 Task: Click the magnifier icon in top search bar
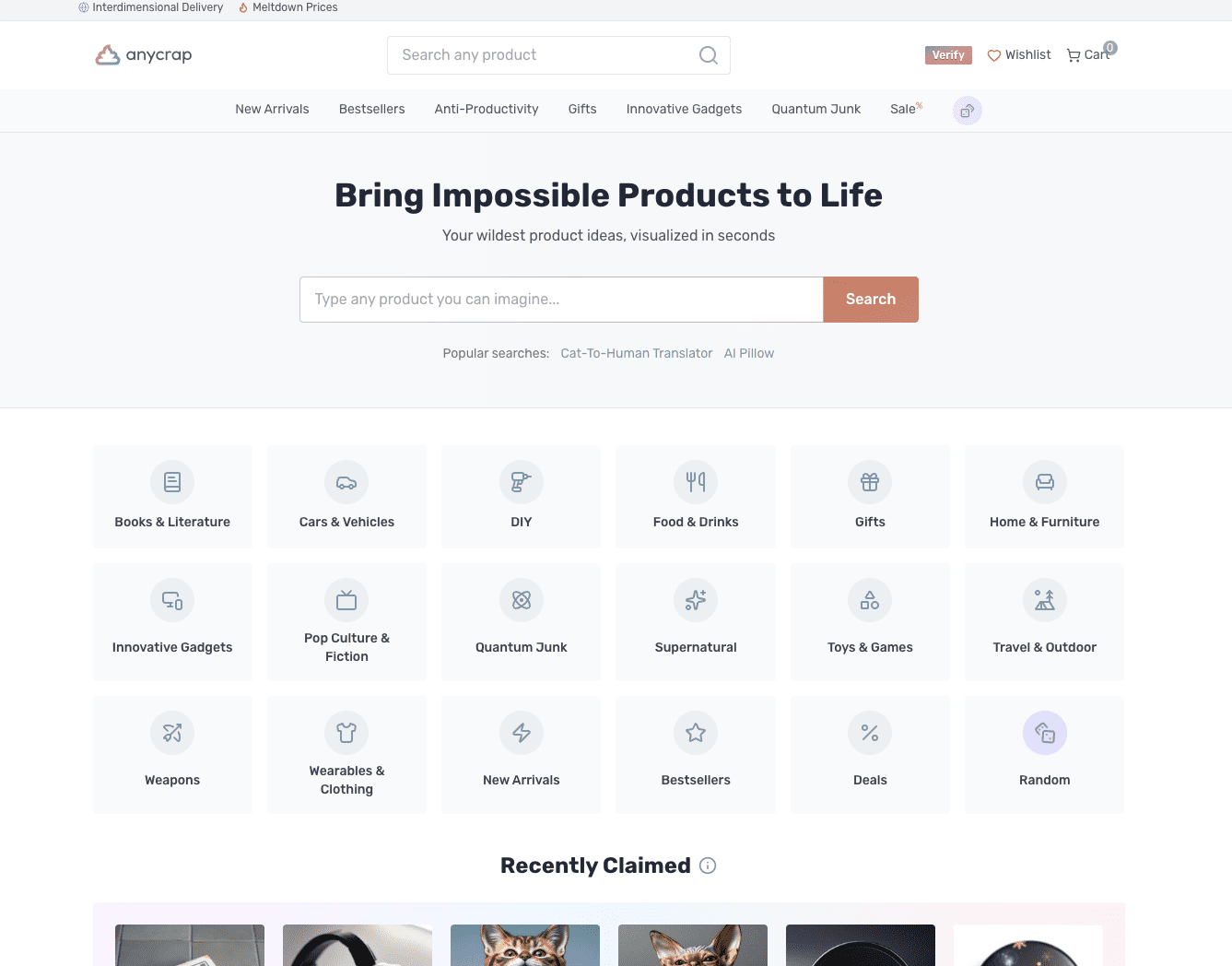[708, 55]
